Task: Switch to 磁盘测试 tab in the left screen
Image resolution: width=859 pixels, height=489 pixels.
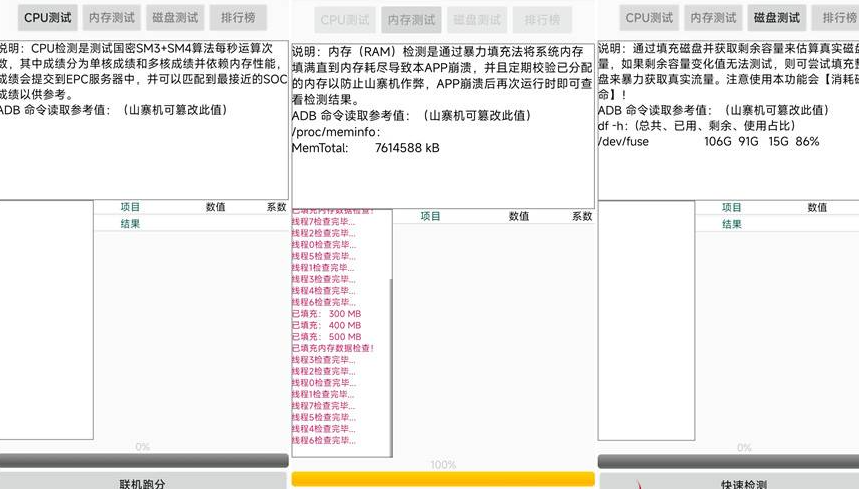Action: (x=175, y=18)
